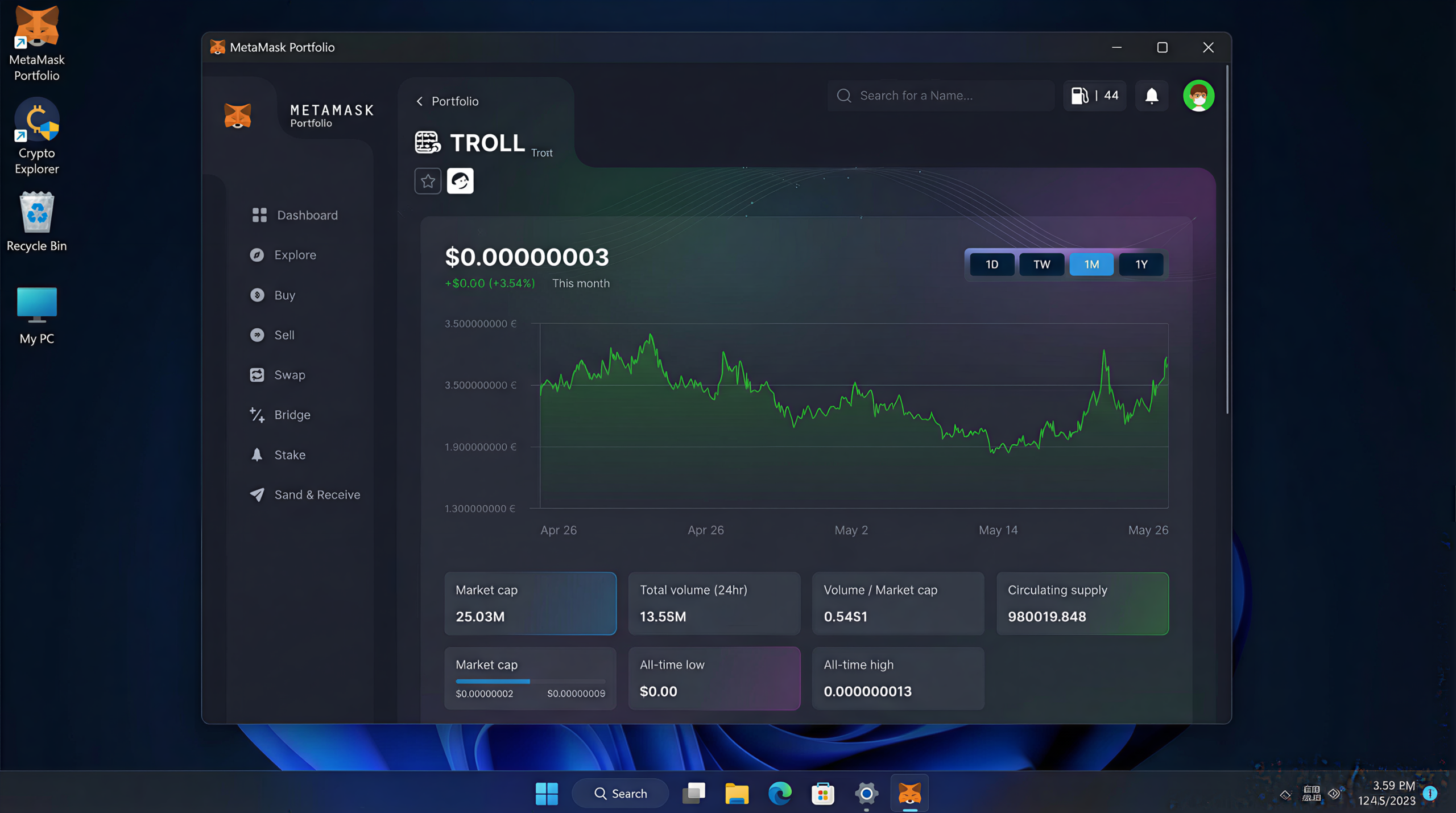Go back to Portfolio via chevron
Viewport: 1456px width, 813px height.
420,101
